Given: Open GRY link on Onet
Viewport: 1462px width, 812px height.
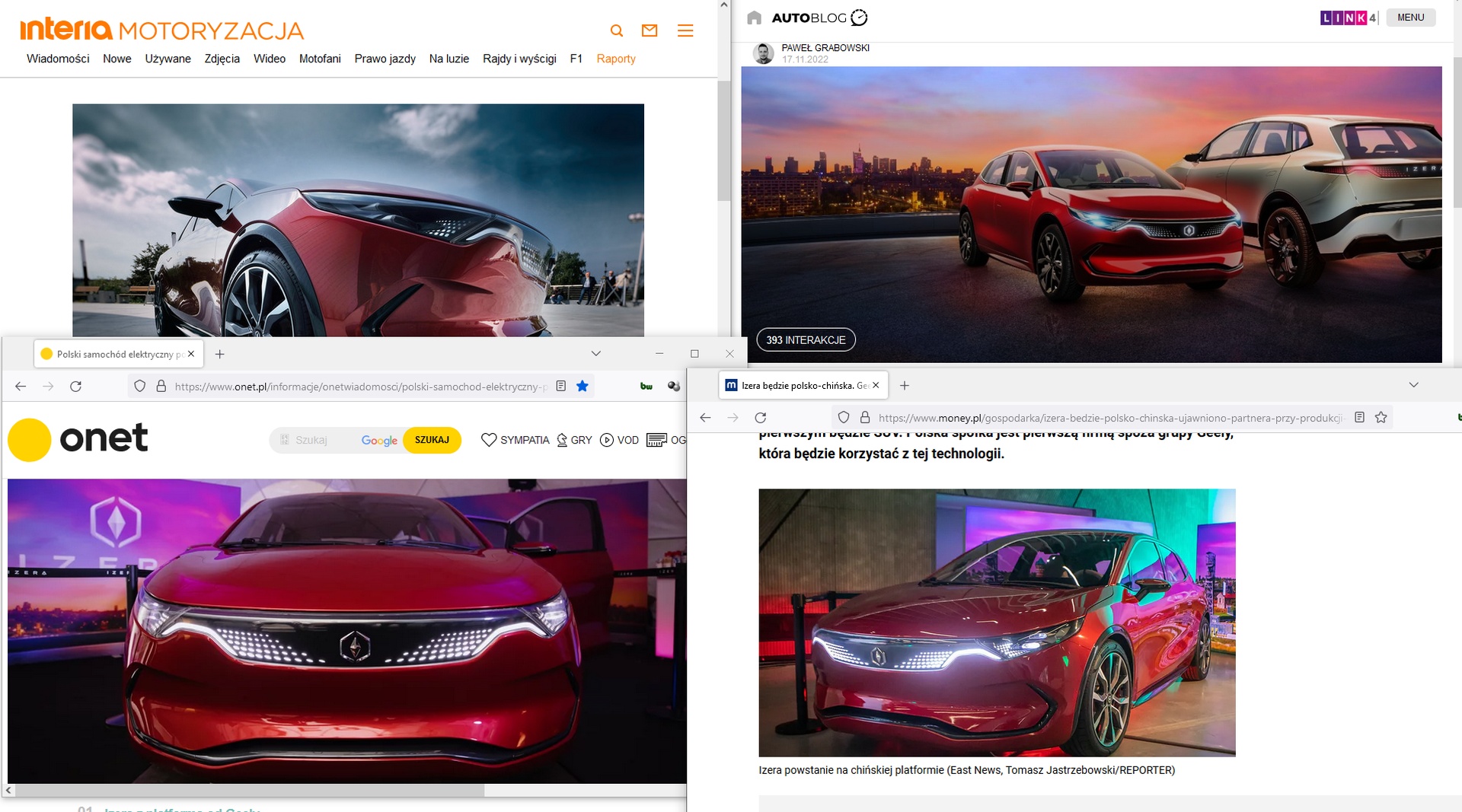Looking at the screenshot, I should (574, 440).
